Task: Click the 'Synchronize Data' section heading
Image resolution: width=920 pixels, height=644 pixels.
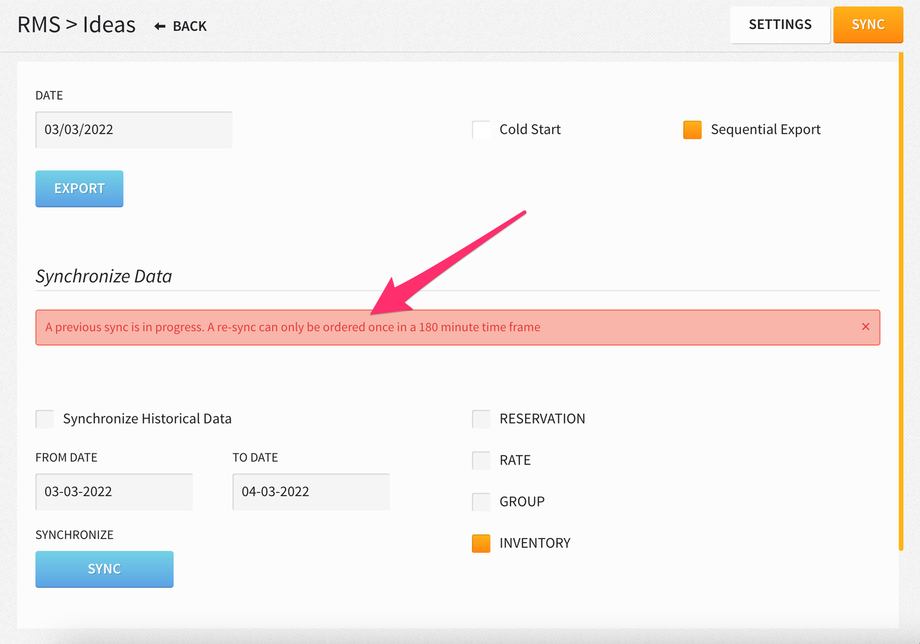Action: pos(104,276)
